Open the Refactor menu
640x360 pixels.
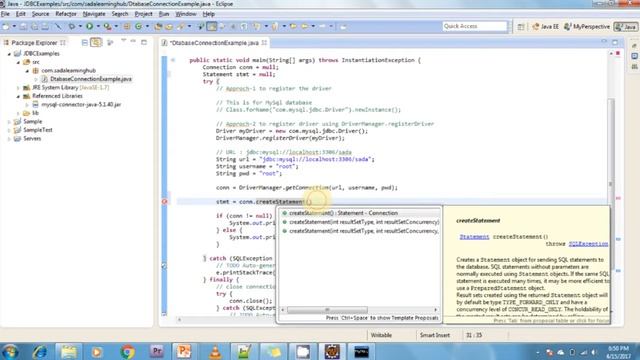[66, 14]
